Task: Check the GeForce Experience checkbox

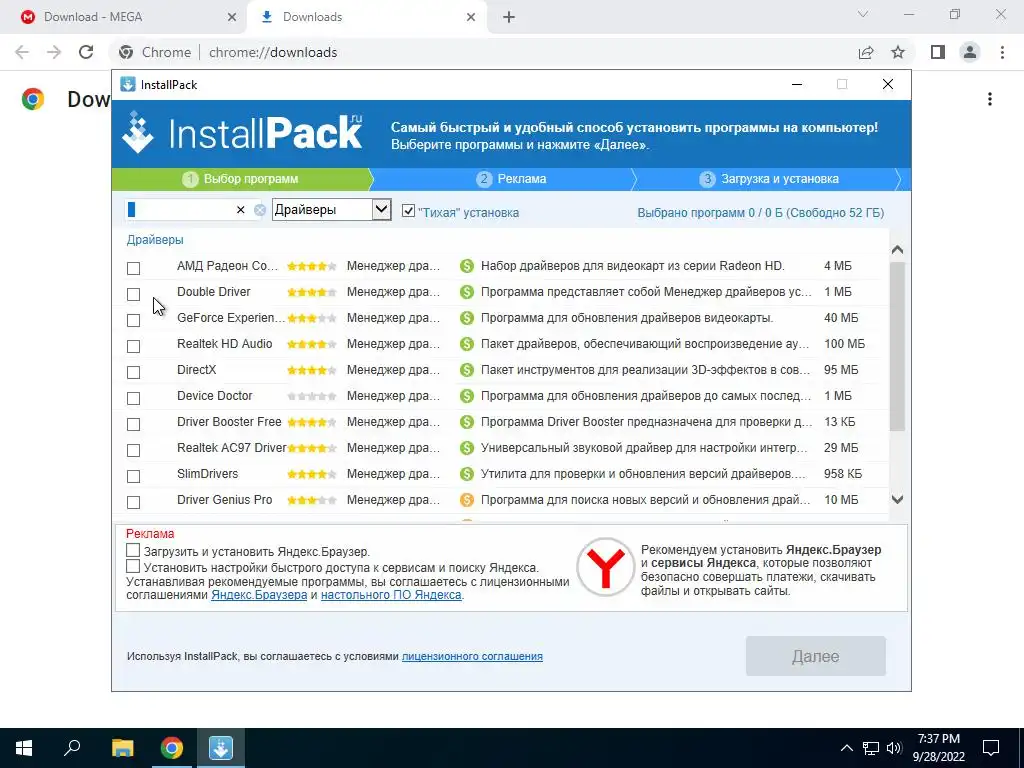Action: click(133, 321)
